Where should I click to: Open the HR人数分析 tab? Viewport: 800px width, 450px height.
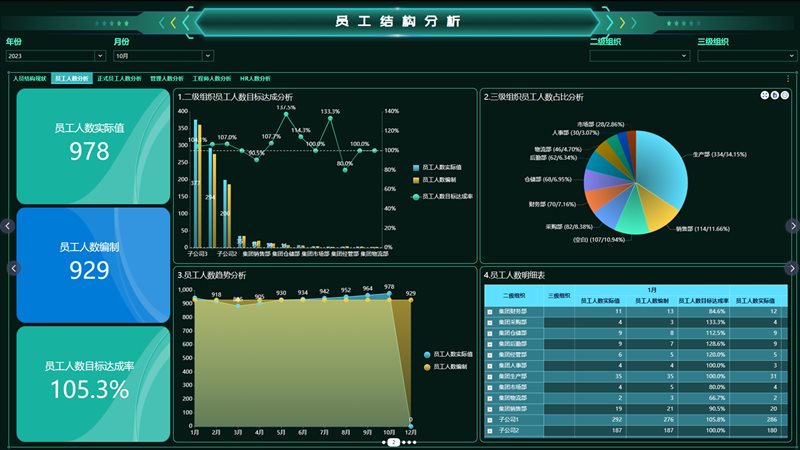(x=255, y=79)
